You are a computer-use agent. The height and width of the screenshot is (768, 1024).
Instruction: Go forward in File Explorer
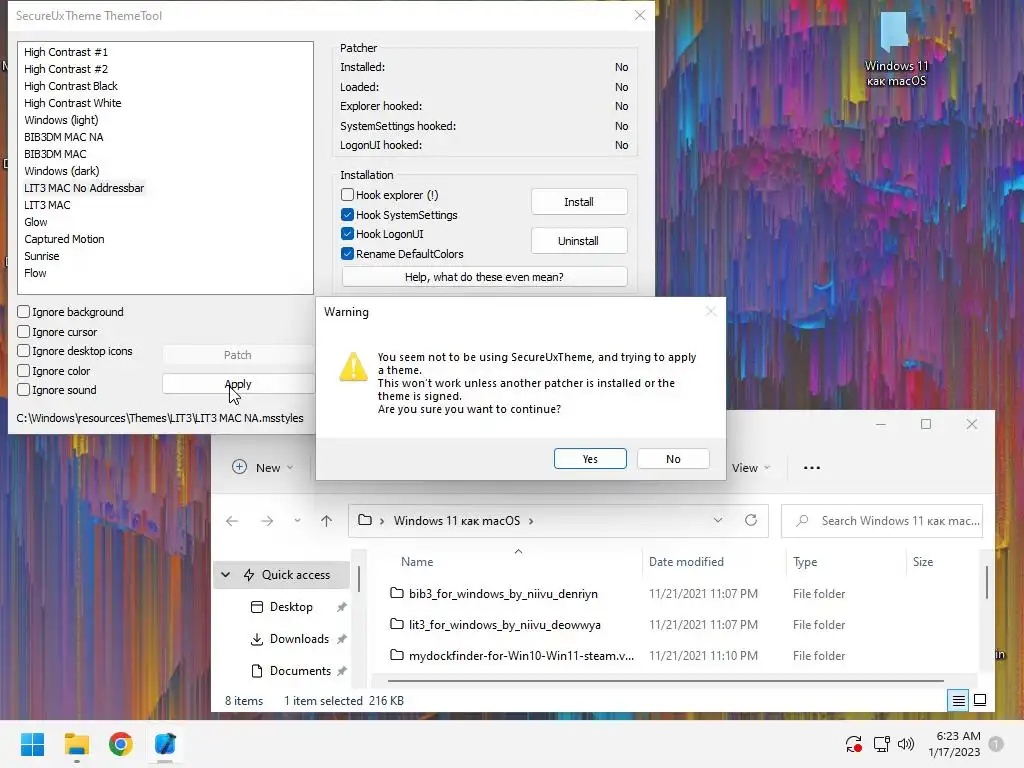point(267,521)
